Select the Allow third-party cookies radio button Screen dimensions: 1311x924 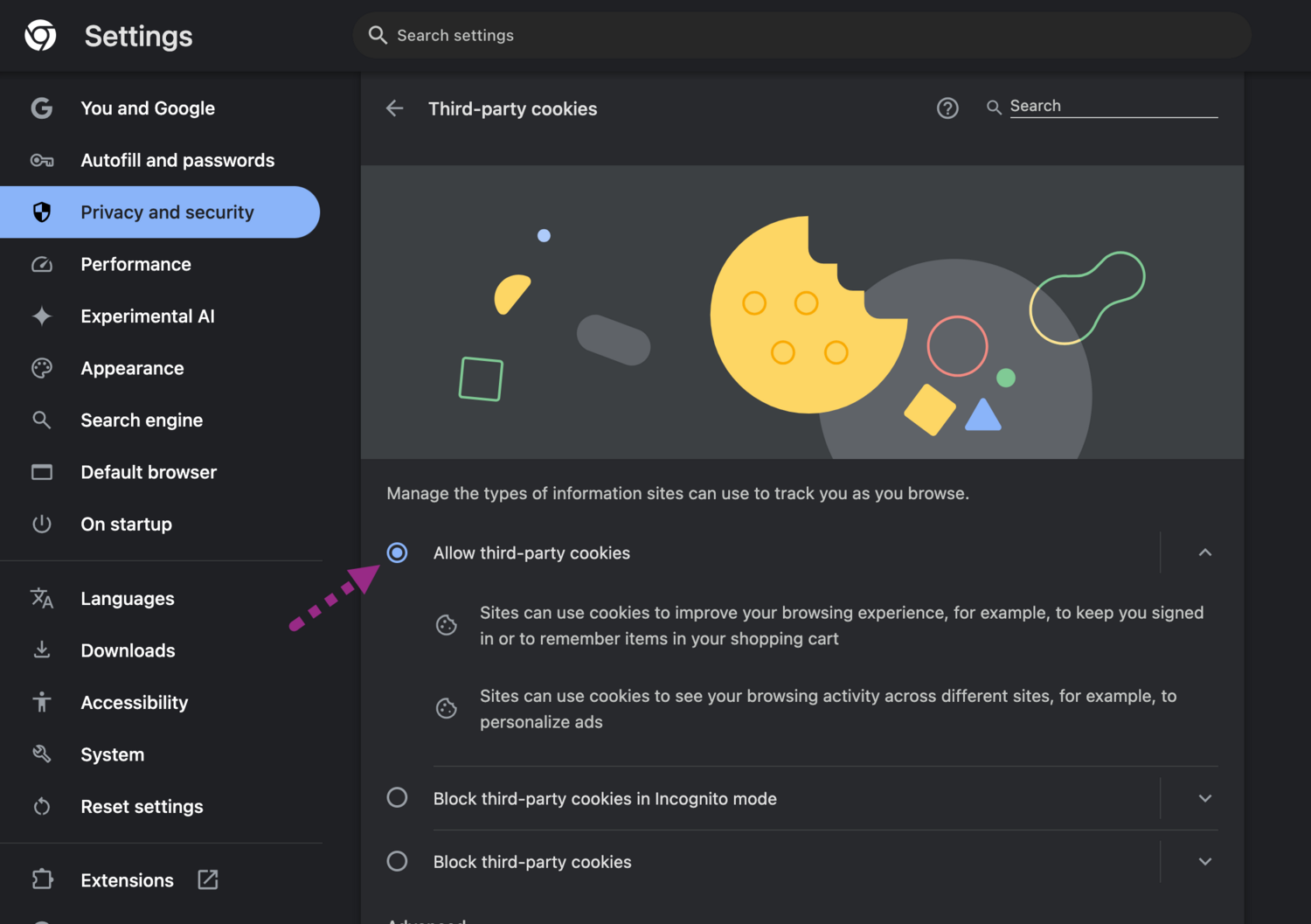click(x=398, y=552)
